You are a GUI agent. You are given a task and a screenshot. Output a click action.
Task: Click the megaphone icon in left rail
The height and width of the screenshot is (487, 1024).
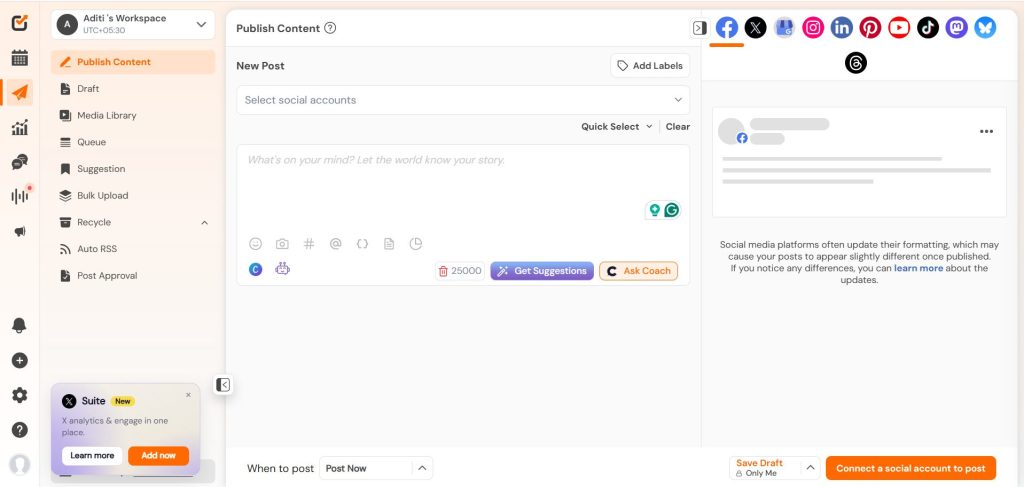coord(20,231)
